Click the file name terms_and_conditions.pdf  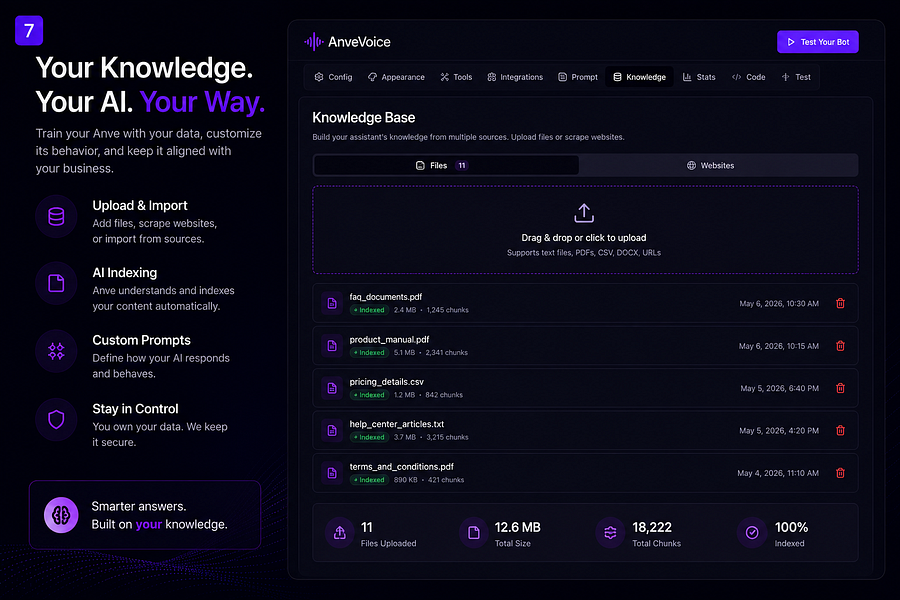pyautogui.click(x=402, y=467)
